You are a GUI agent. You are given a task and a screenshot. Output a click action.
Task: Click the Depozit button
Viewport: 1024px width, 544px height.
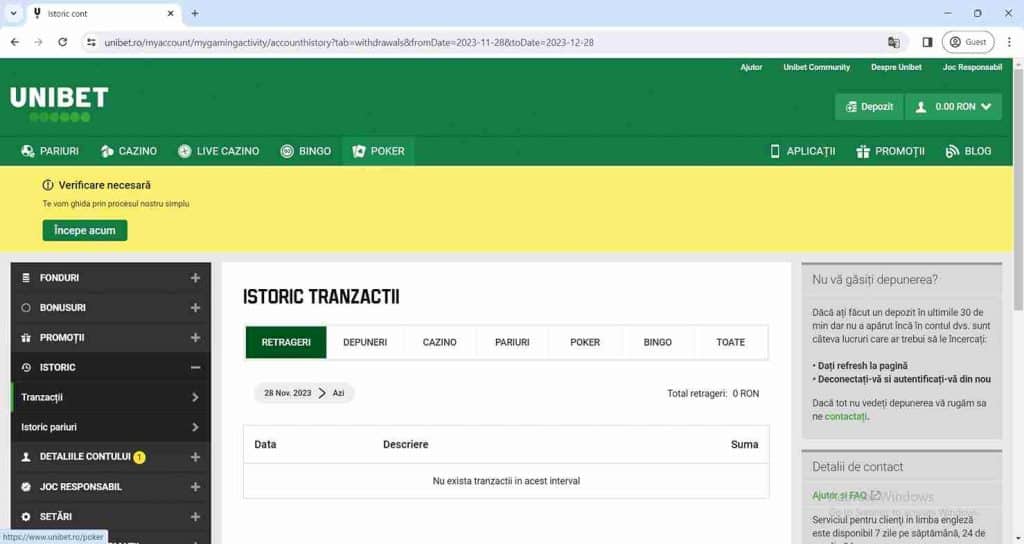click(x=869, y=106)
